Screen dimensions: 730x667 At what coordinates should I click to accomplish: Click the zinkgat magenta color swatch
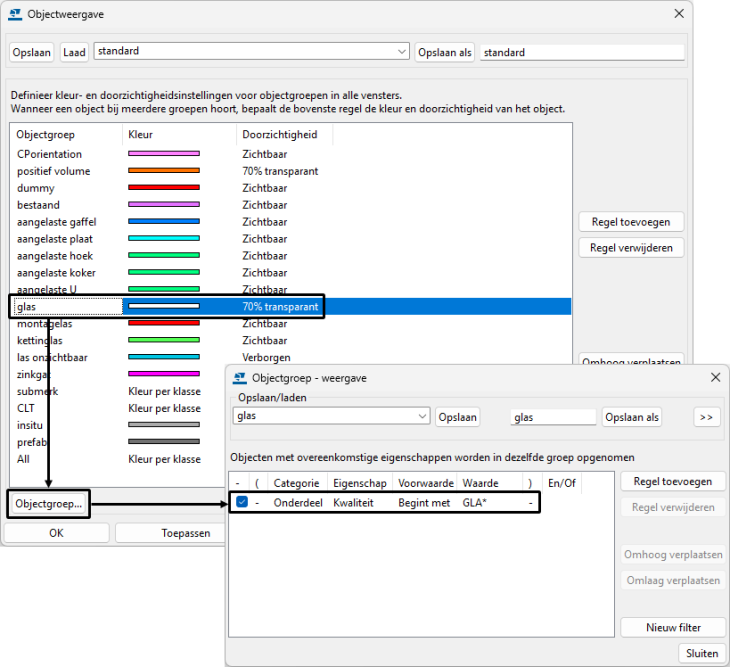click(164, 374)
